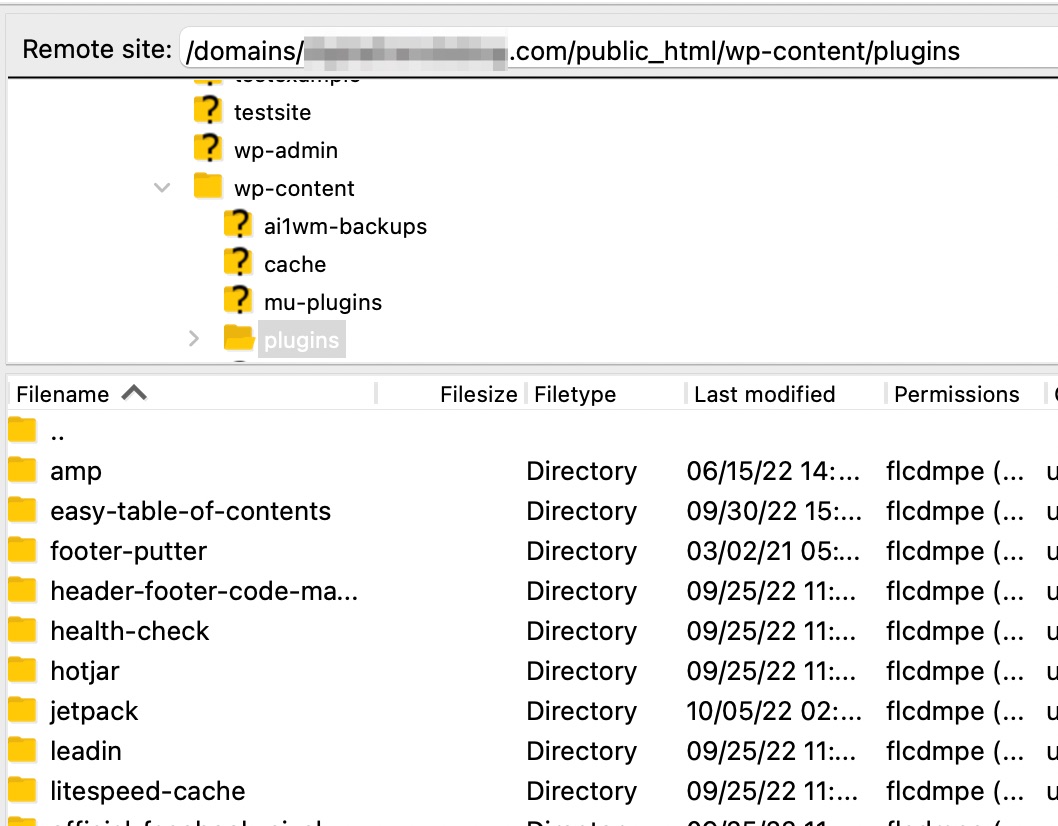Image resolution: width=1058 pixels, height=826 pixels.
Task: Click the testsite folder question-mark icon
Action: 208,111
